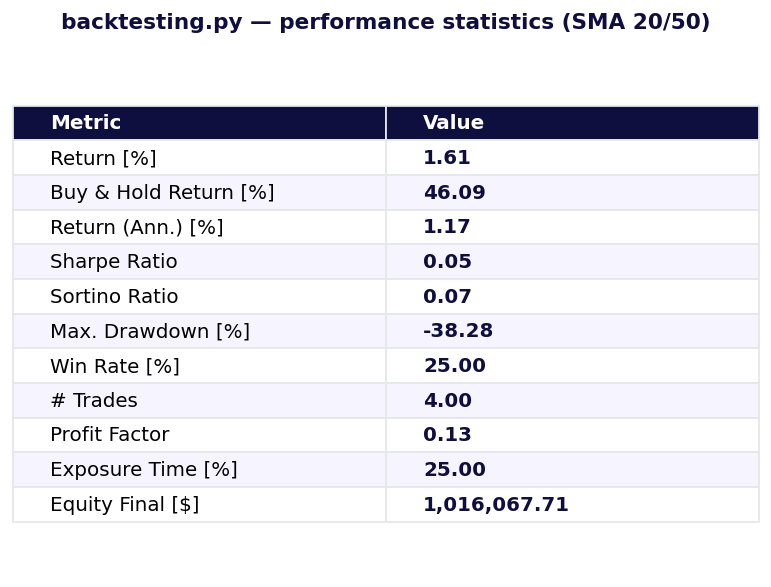The image size is (771, 587).
Task: Click the '1.61' return value
Action: (446, 158)
